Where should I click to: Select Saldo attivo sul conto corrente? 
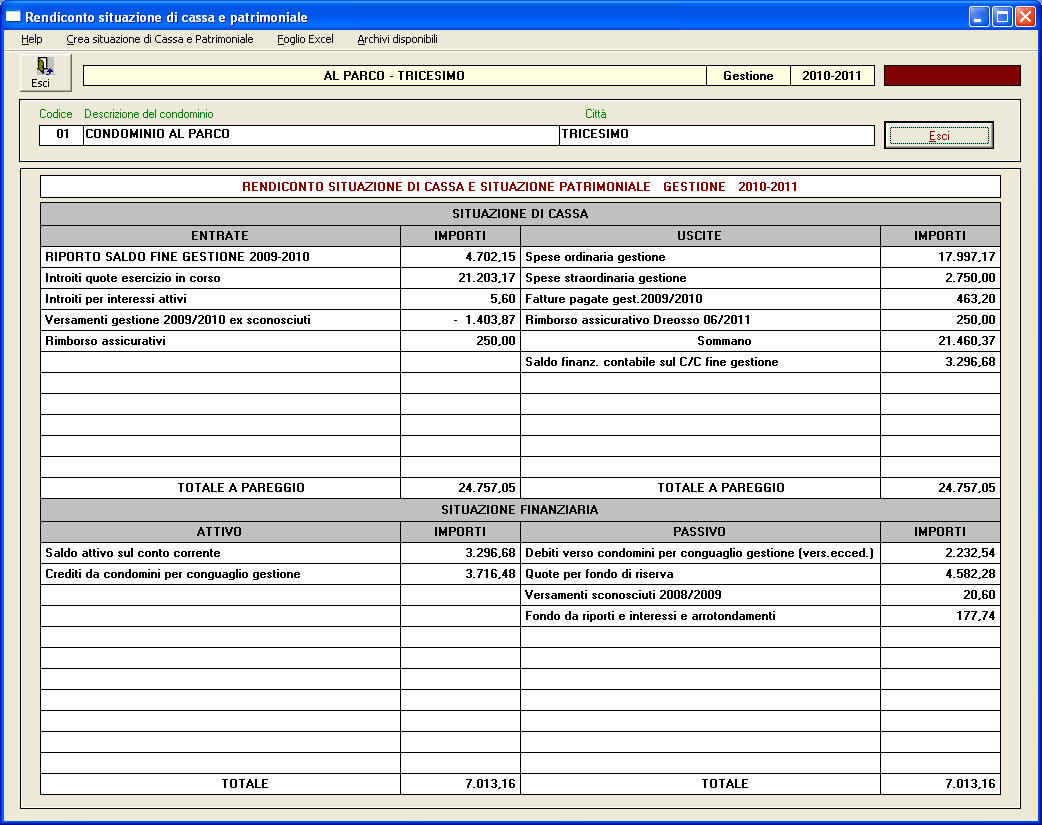click(x=221, y=553)
